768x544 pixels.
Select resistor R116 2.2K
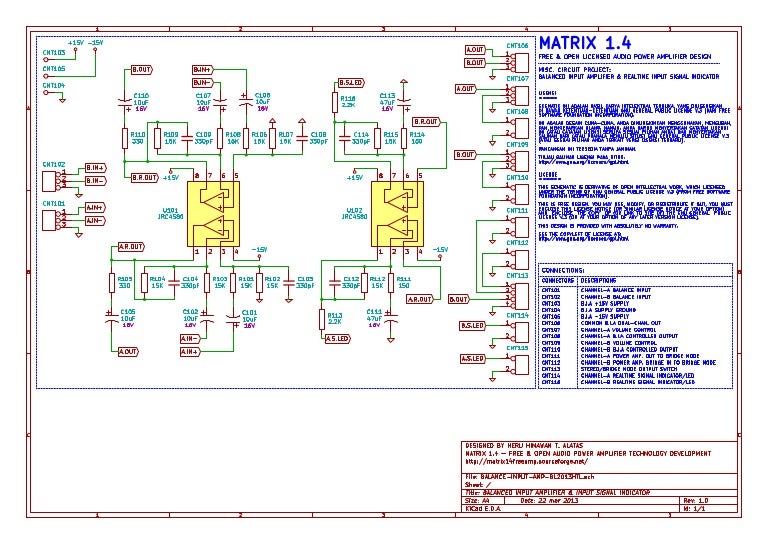click(x=334, y=101)
